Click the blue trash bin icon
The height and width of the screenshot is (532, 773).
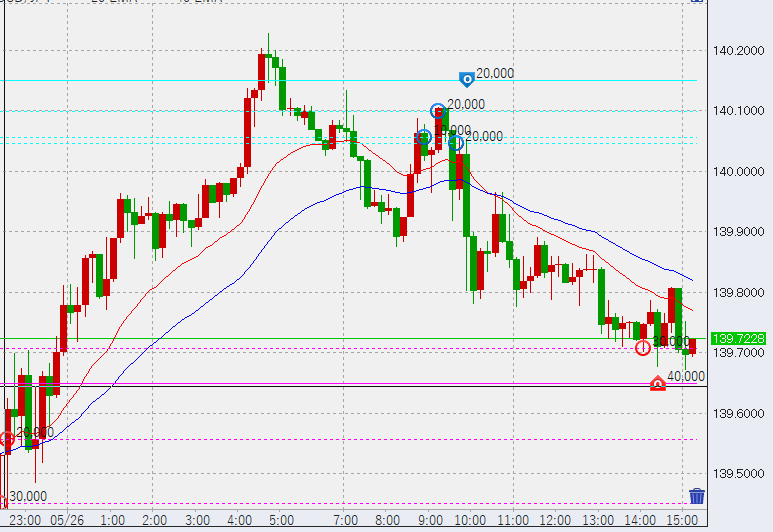[x=697, y=496]
